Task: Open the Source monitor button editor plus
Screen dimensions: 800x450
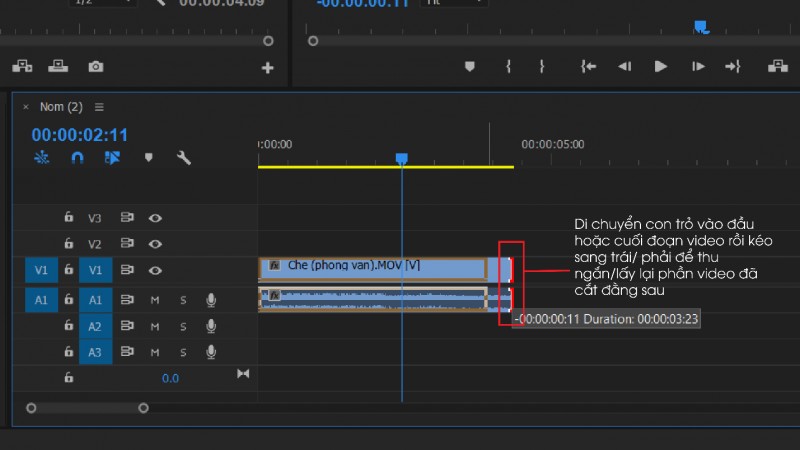Action: coord(267,67)
